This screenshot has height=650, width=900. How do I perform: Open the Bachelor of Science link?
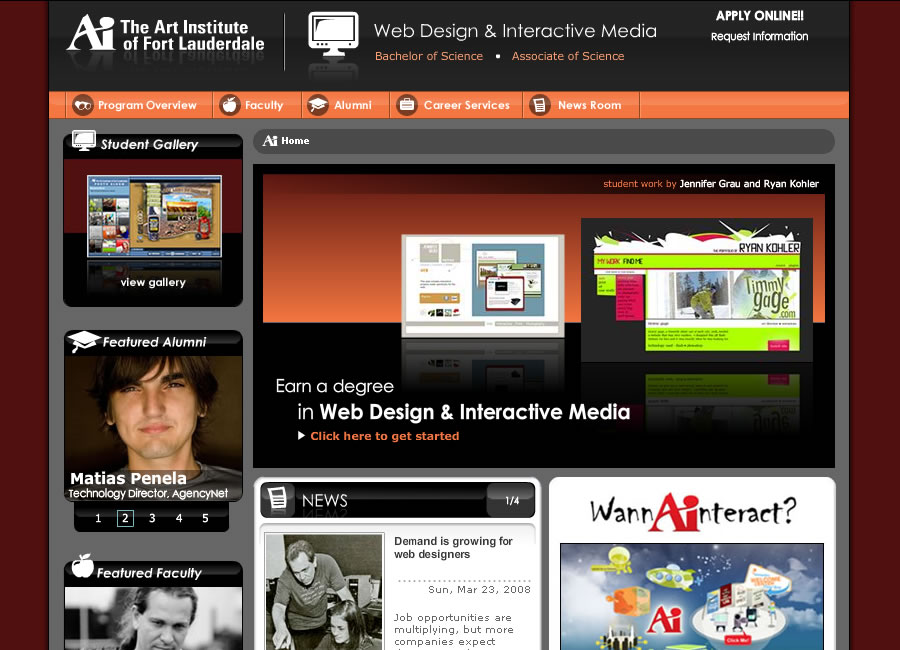point(428,56)
